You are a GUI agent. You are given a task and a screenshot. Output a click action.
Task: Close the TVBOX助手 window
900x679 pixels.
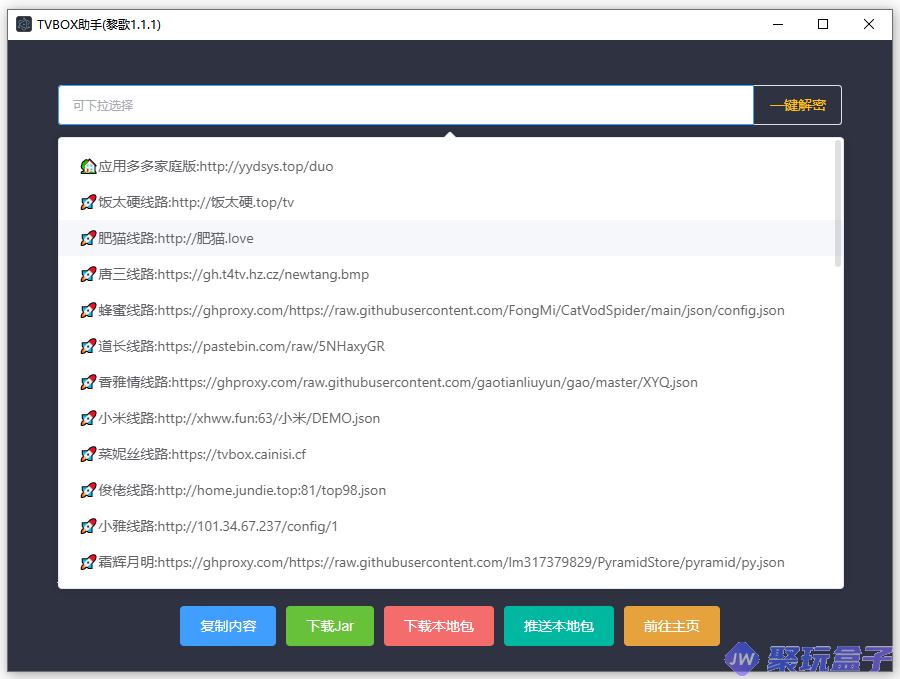pyautogui.click(x=869, y=24)
